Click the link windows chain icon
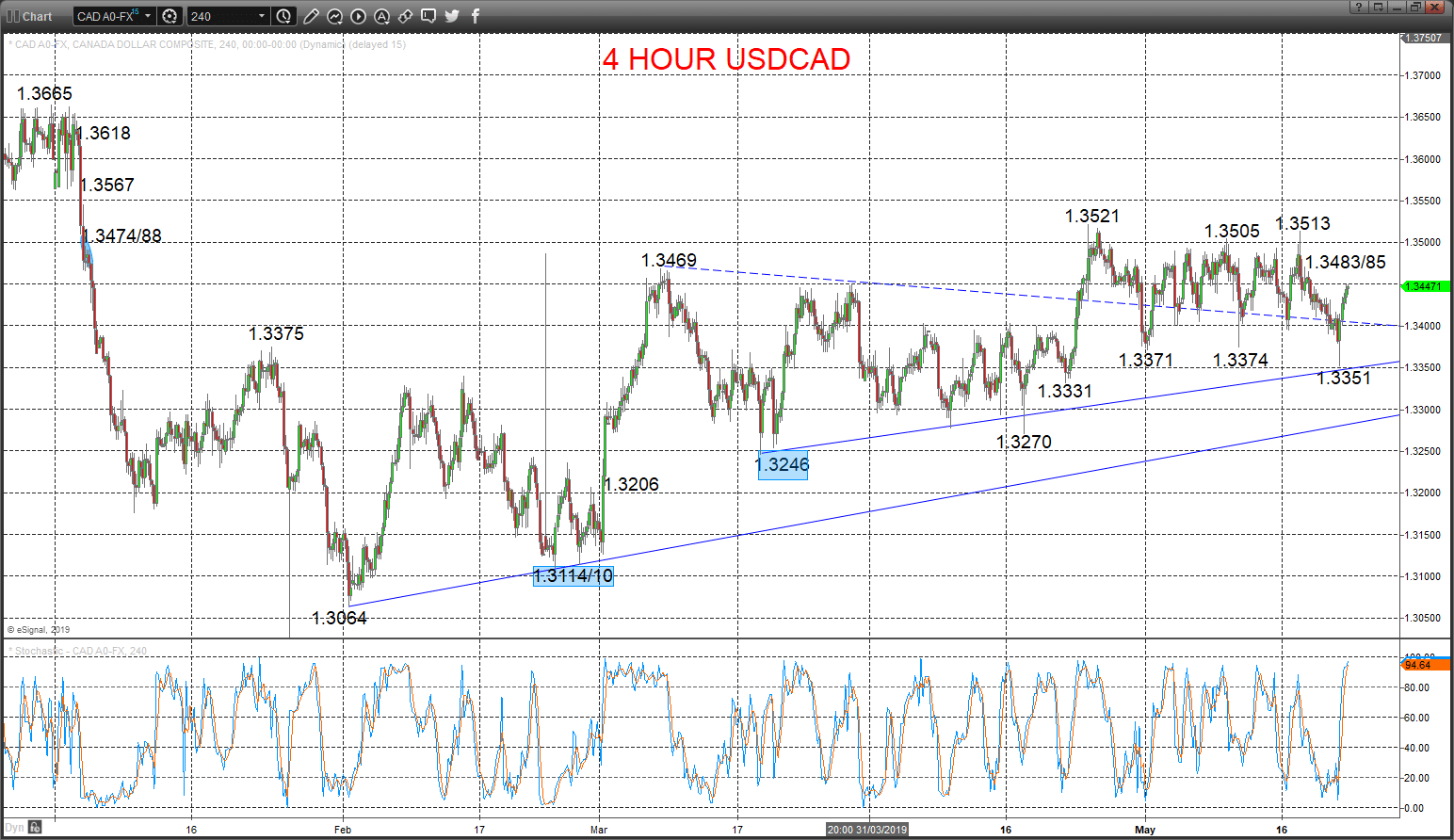This screenshot has height=840, width=1454. coord(405,16)
